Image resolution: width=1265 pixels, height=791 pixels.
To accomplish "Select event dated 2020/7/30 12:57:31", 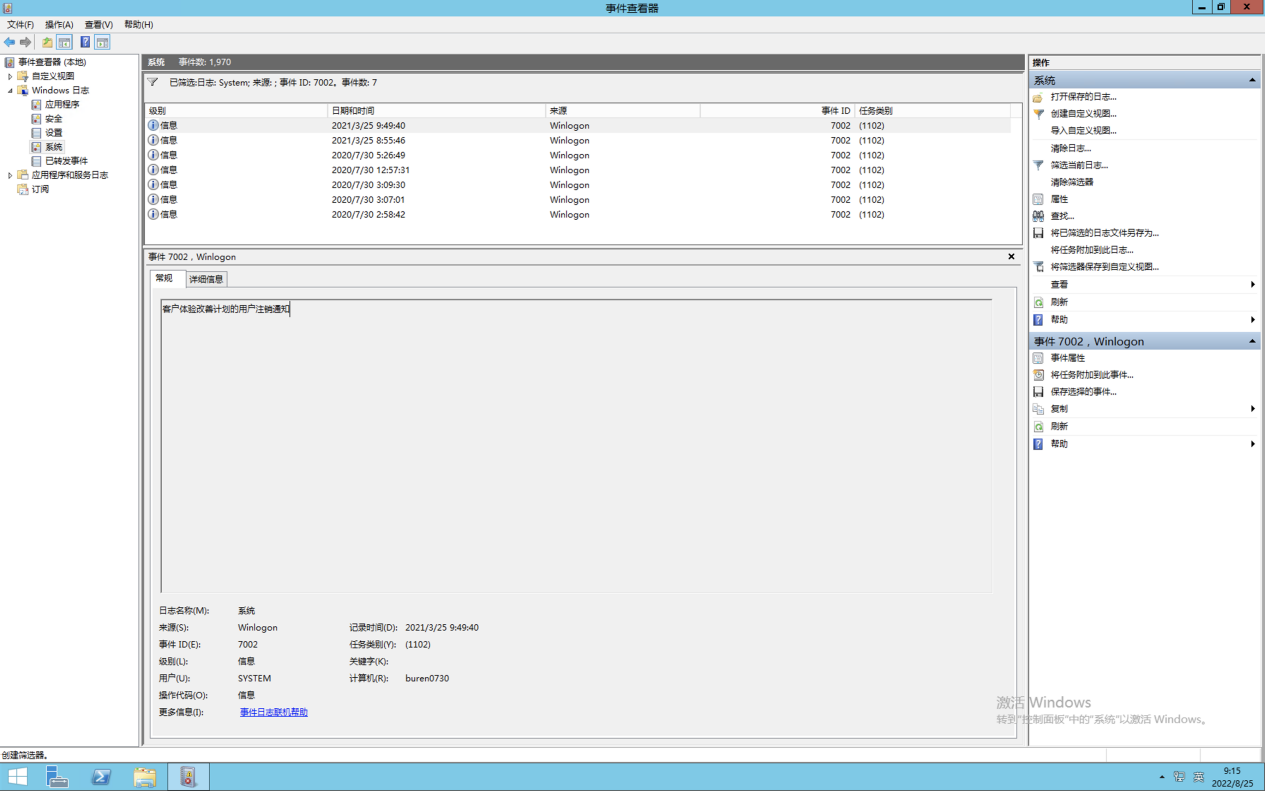I will [x=577, y=170].
